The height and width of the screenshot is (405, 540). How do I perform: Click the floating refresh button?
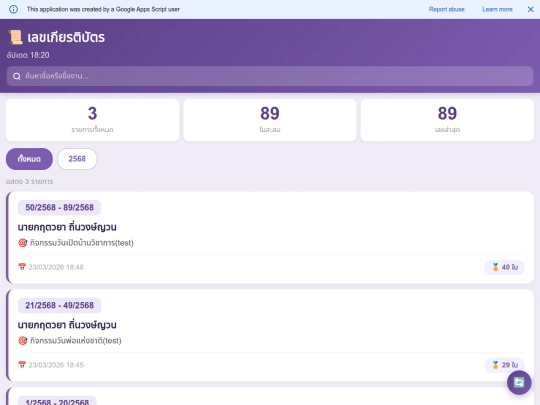coord(519,382)
